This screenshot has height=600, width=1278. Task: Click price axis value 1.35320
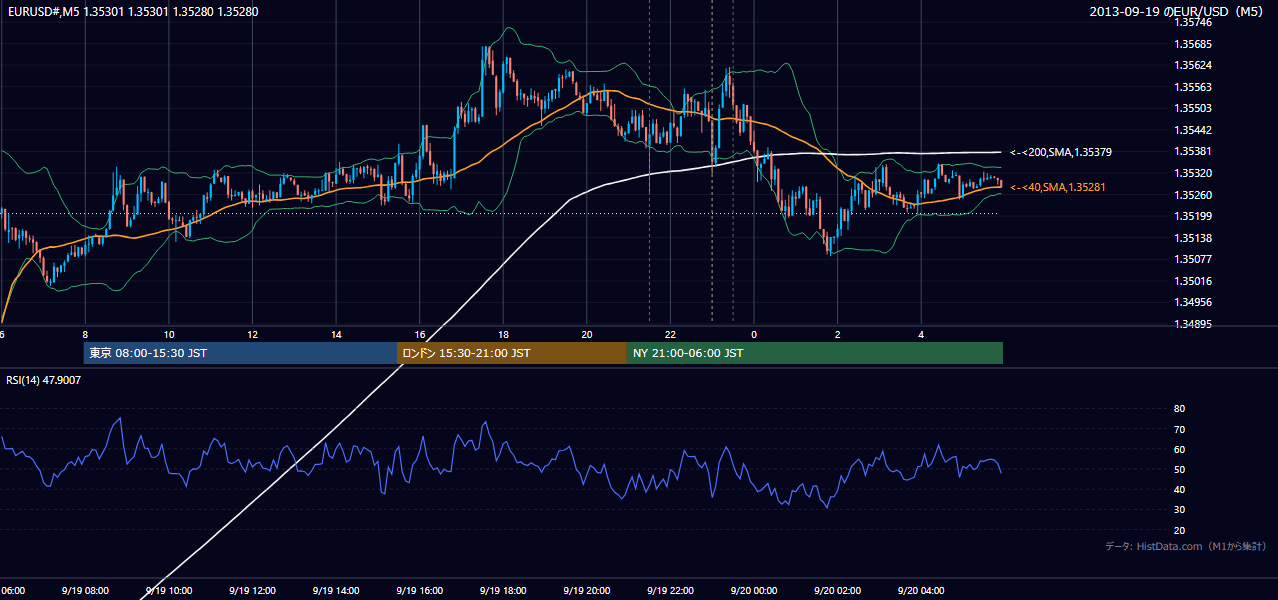click(1191, 173)
